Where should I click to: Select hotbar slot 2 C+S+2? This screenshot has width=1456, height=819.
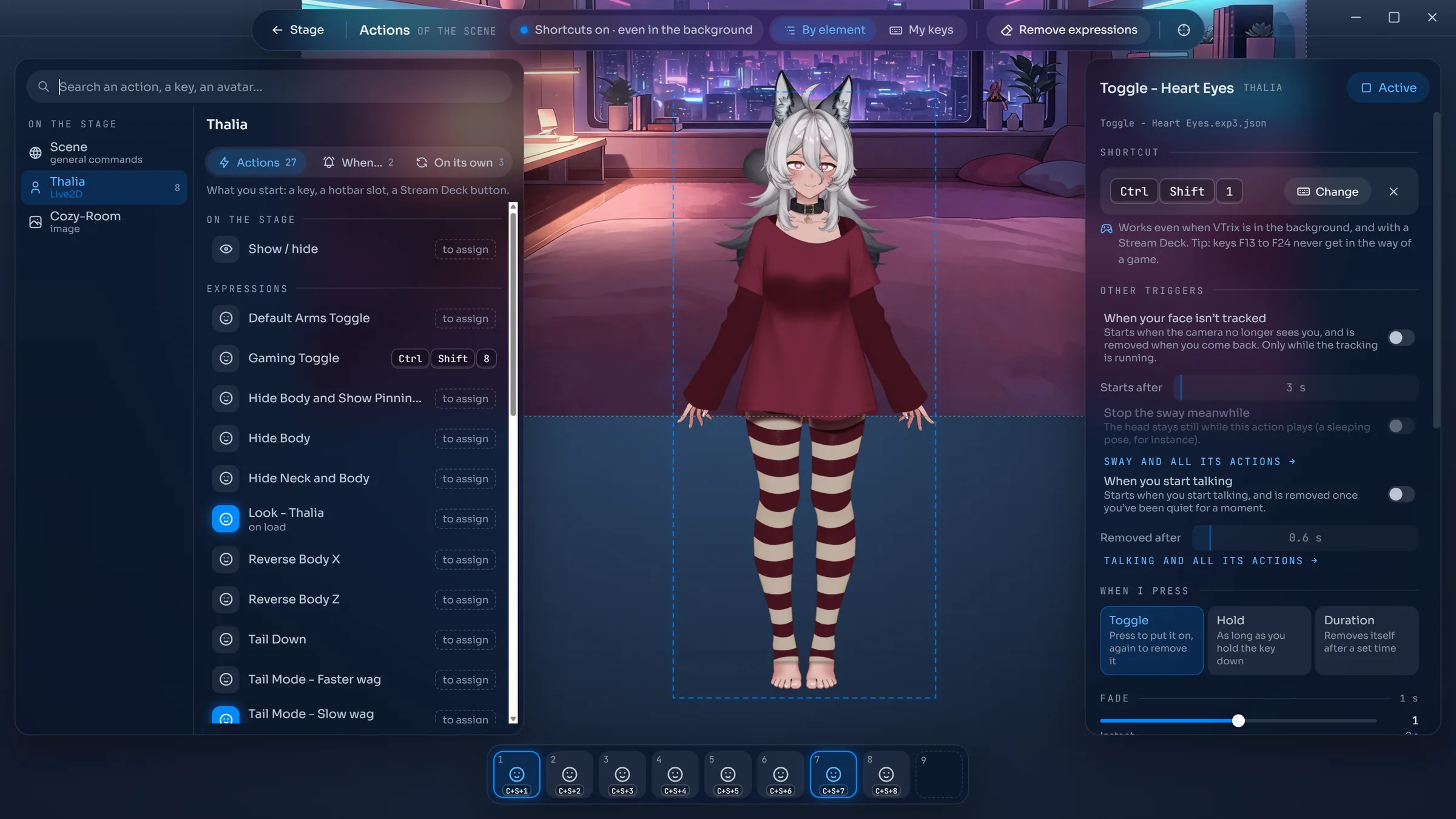570,774
